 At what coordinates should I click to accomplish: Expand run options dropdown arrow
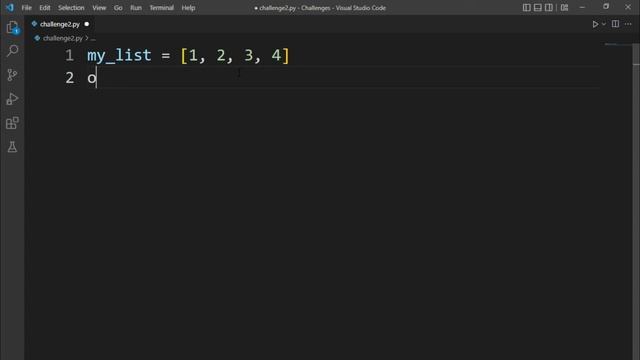click(x=604, y=24)
